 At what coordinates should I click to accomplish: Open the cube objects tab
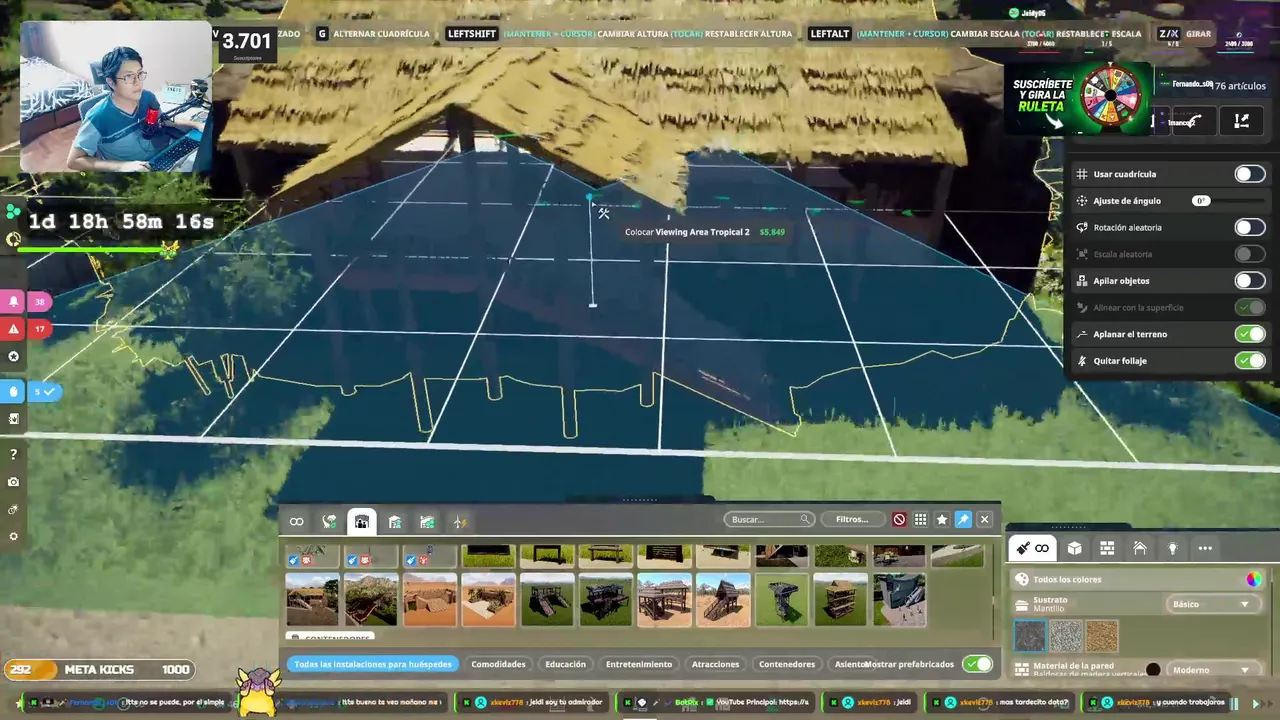(x=1074, y=548)
